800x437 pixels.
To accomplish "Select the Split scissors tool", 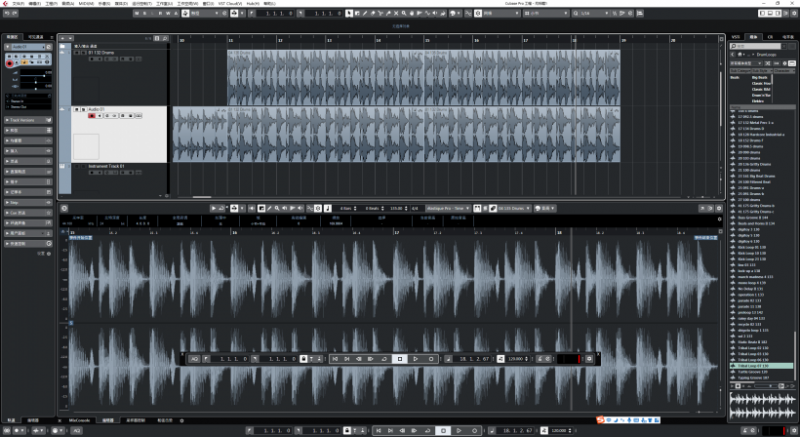I will point(380,13).
